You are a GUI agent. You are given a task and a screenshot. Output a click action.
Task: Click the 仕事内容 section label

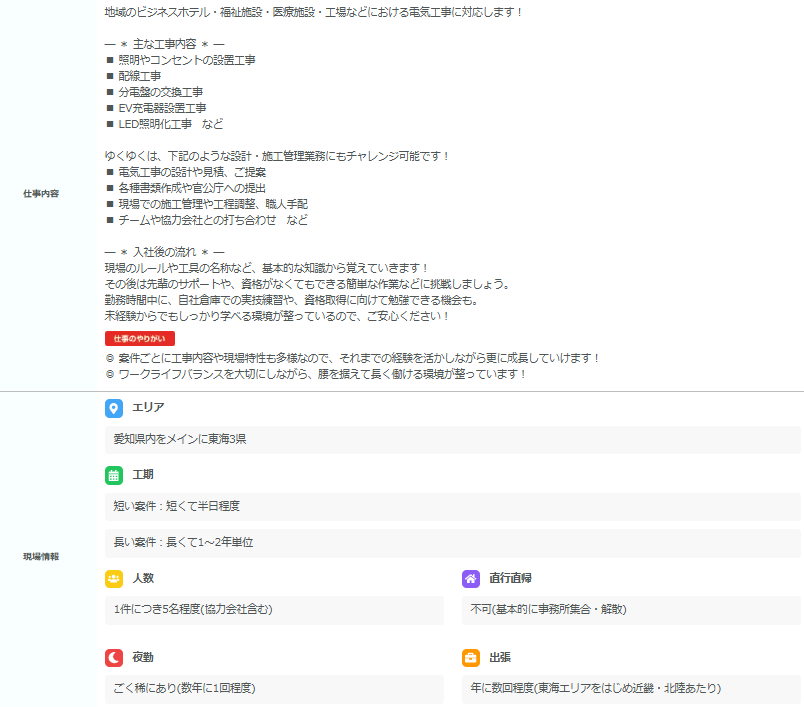(41, 194)
